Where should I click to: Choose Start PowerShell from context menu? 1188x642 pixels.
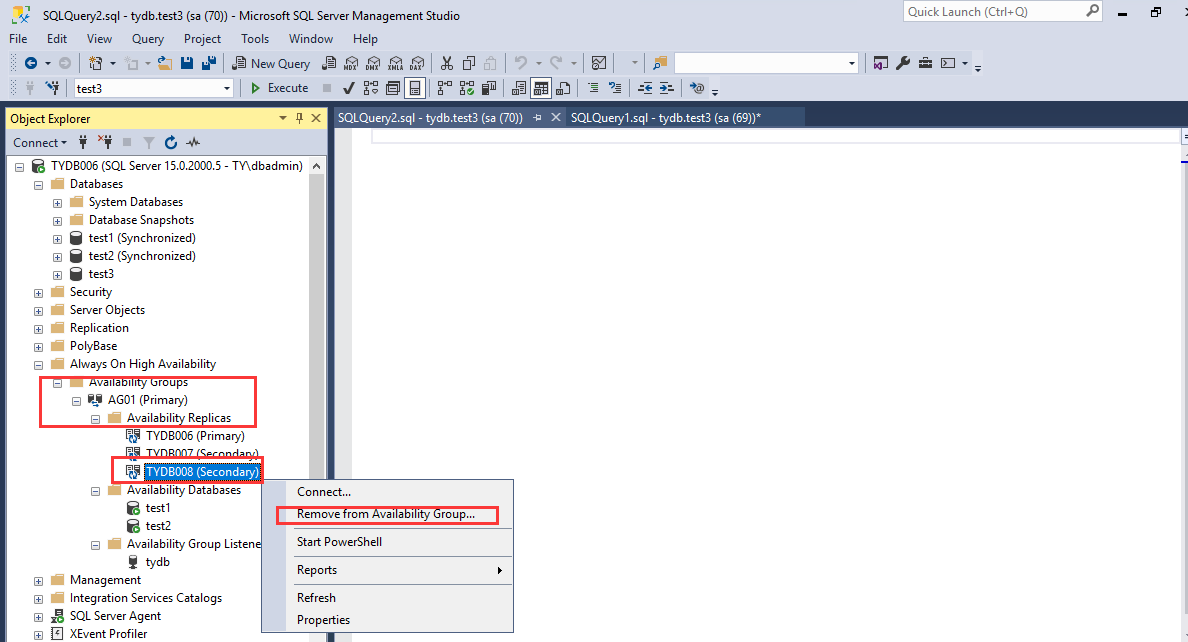pyautogui.click(x=339, y=542)
